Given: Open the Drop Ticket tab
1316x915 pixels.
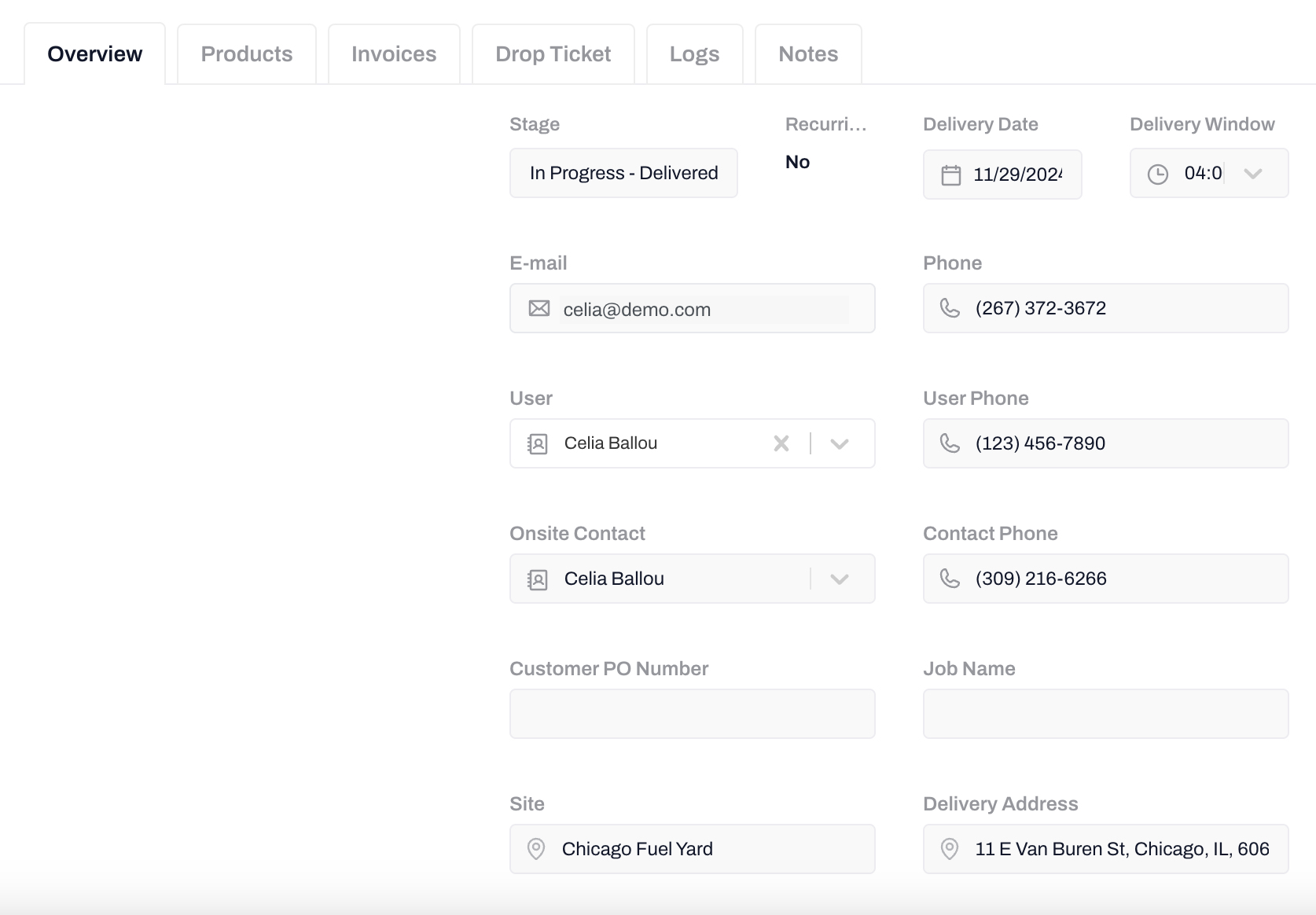Looking at the screenshot, I should 553,54.
